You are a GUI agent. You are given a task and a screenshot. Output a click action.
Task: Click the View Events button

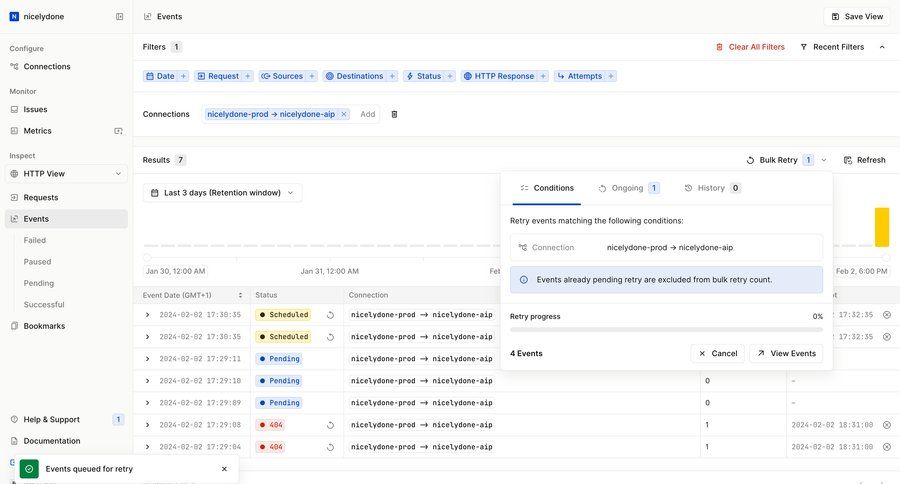(785, 353)
